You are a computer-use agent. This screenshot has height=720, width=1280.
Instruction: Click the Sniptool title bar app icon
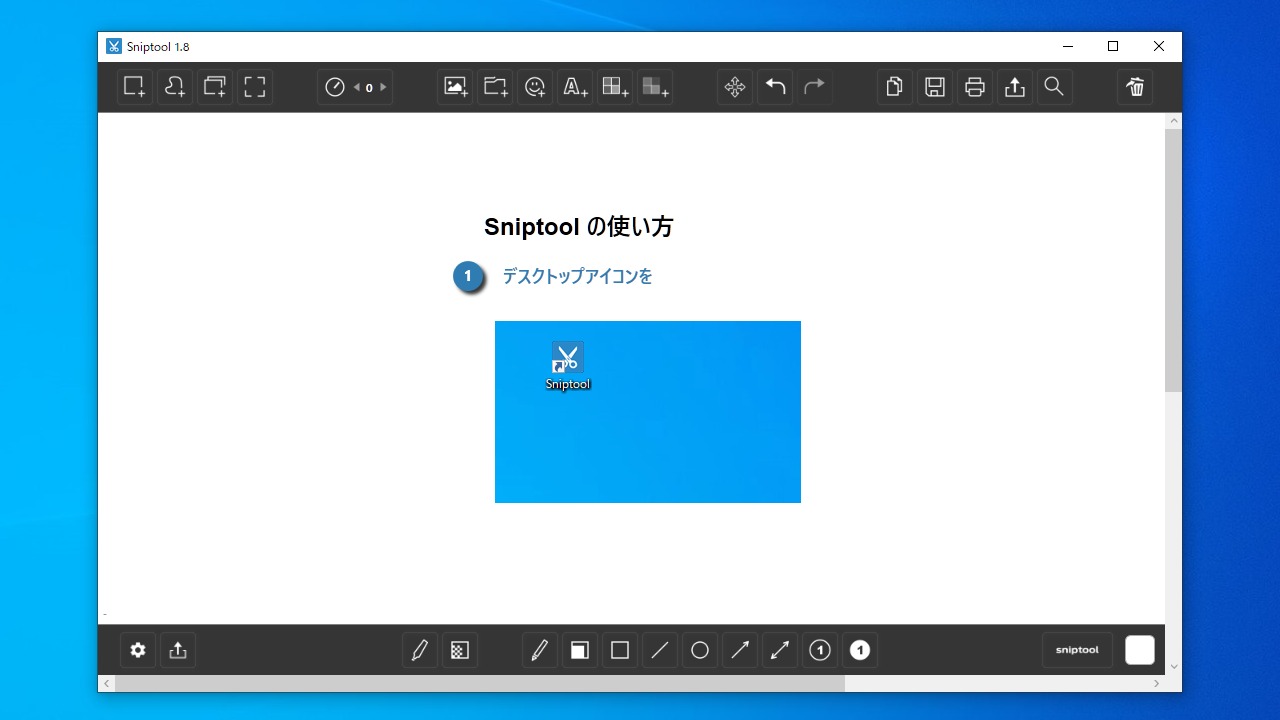click(x=114, y=47)
